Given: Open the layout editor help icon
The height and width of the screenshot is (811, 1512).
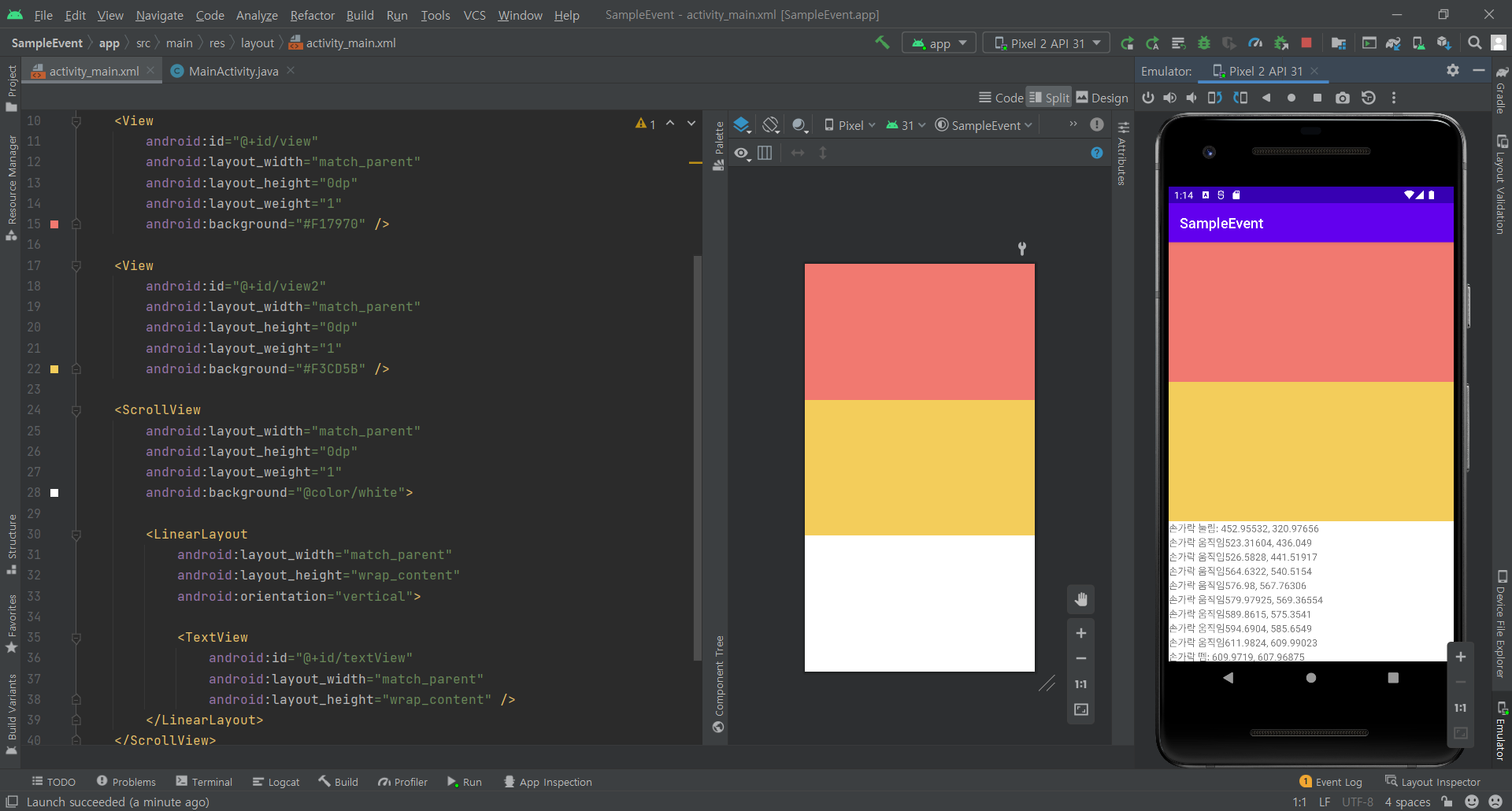Looking at the screenshot, I should [1097, 153].
